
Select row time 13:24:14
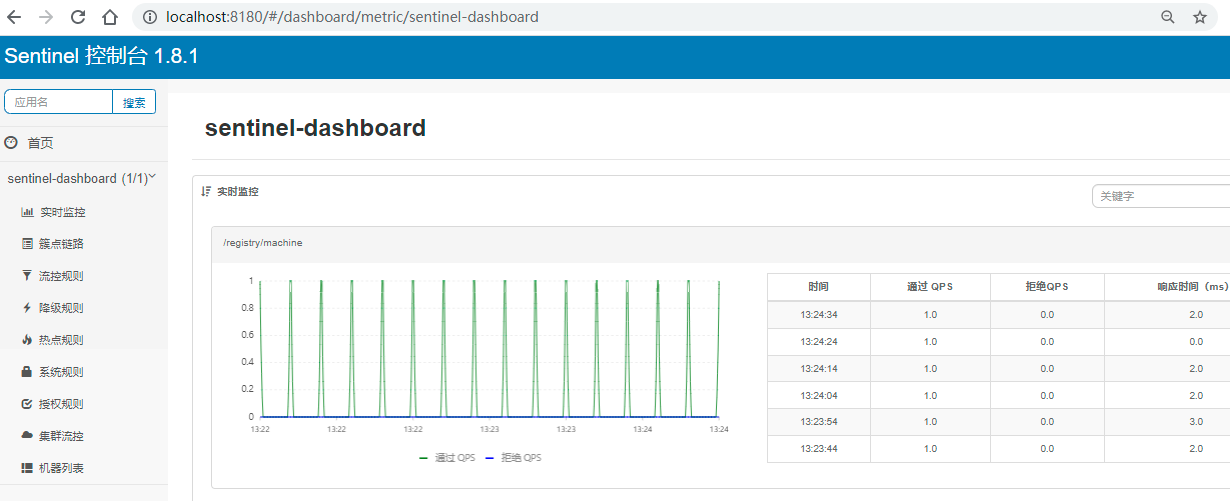click(819, 368)
